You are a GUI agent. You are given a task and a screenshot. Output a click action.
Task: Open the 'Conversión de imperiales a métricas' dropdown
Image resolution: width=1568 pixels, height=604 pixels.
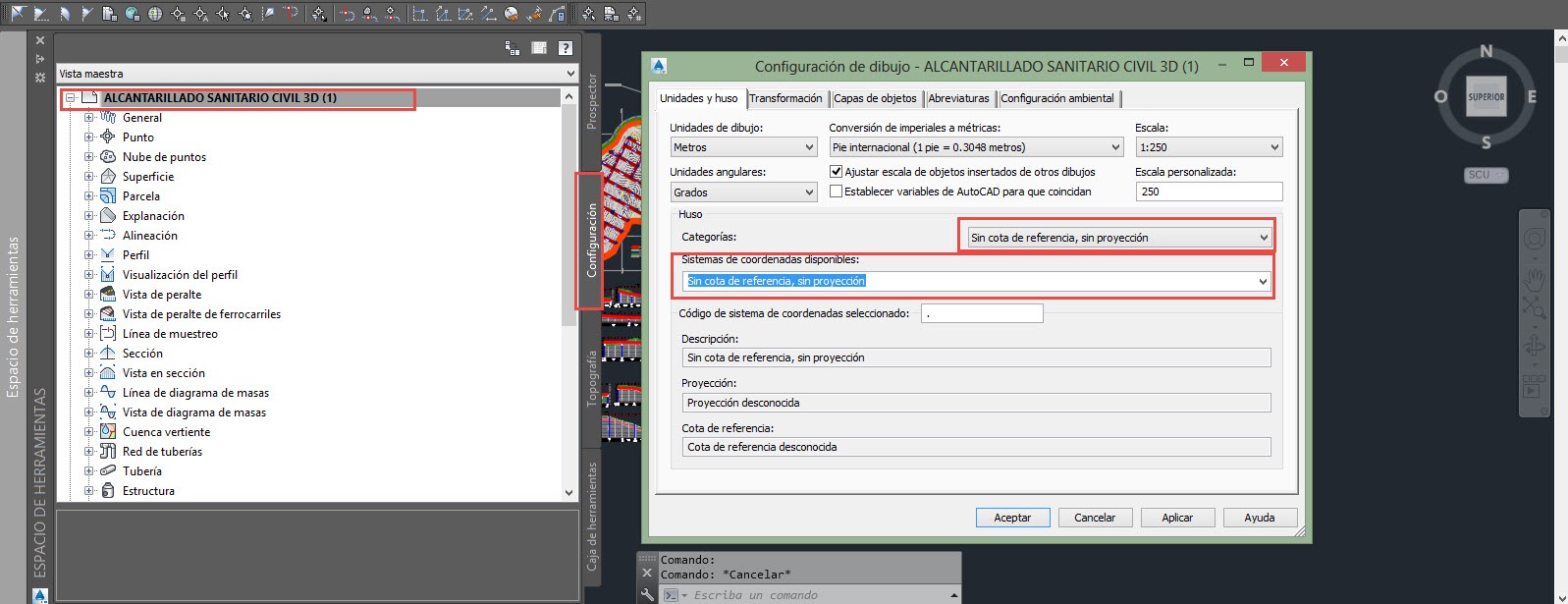tap(976, 147)
